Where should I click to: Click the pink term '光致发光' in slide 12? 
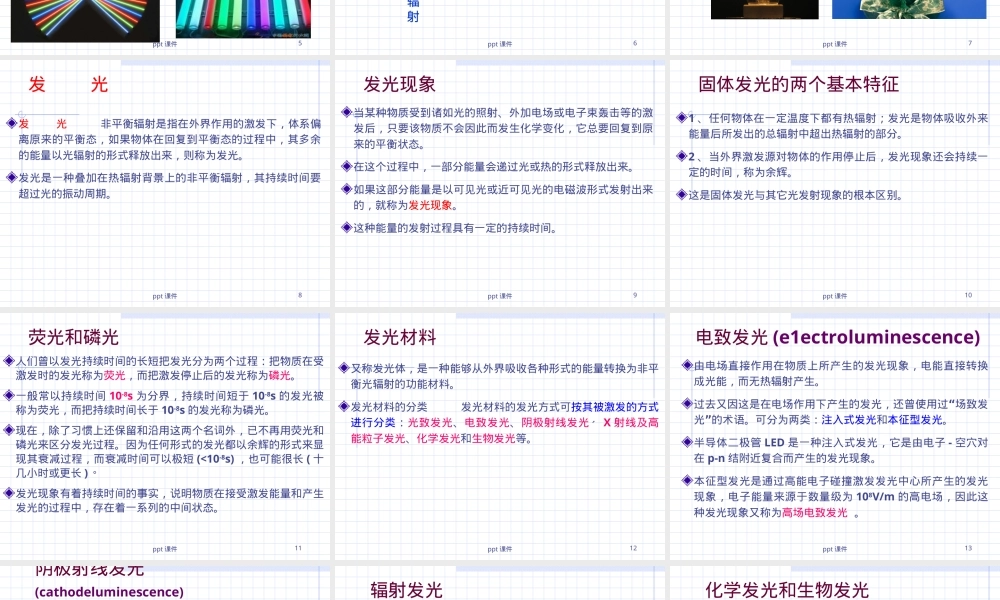click(429, 423)
